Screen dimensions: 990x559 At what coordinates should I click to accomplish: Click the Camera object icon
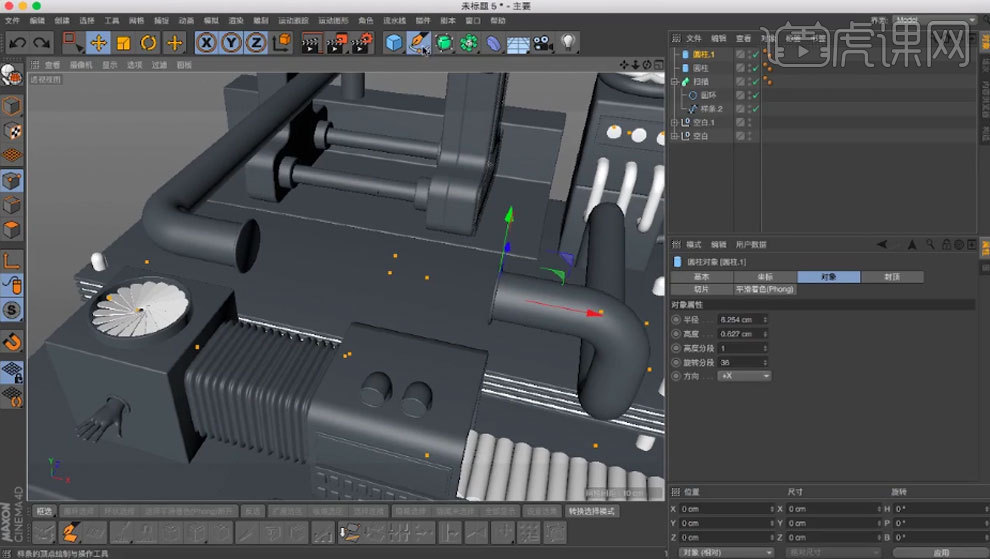pyautogui.click(x=543, y=42)
